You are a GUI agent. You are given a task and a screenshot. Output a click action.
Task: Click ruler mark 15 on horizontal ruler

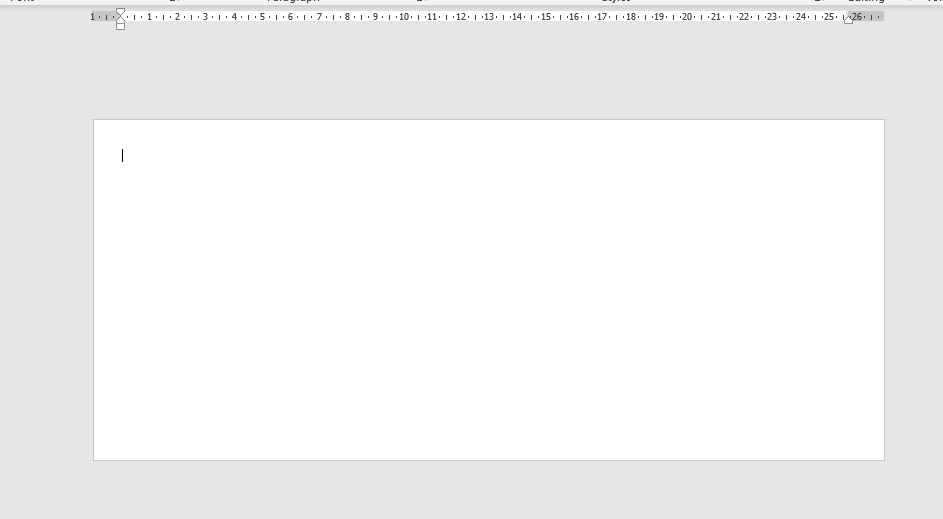click(x=545, y=17)
